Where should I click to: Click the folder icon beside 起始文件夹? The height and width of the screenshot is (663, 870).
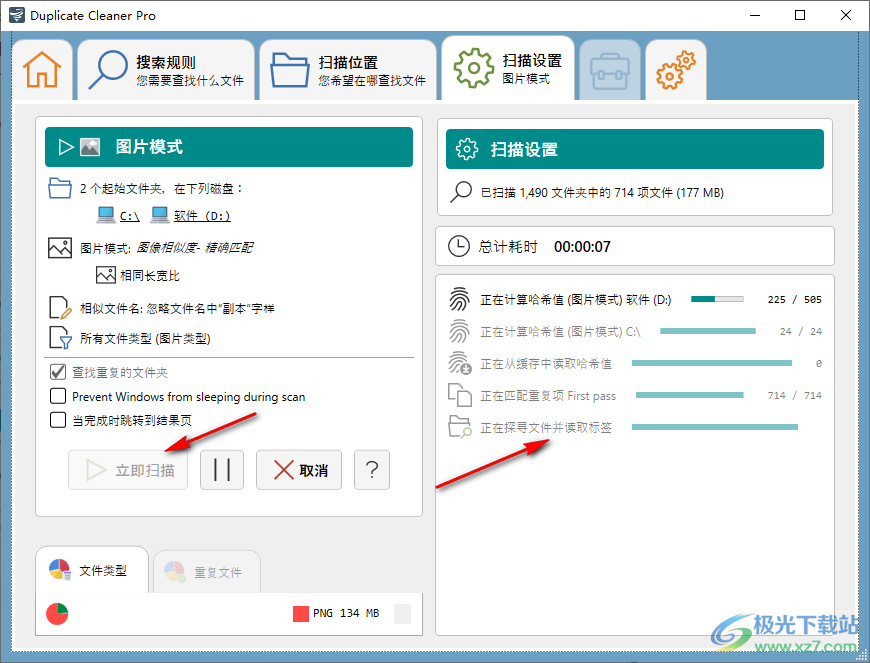tap(59, 189)
